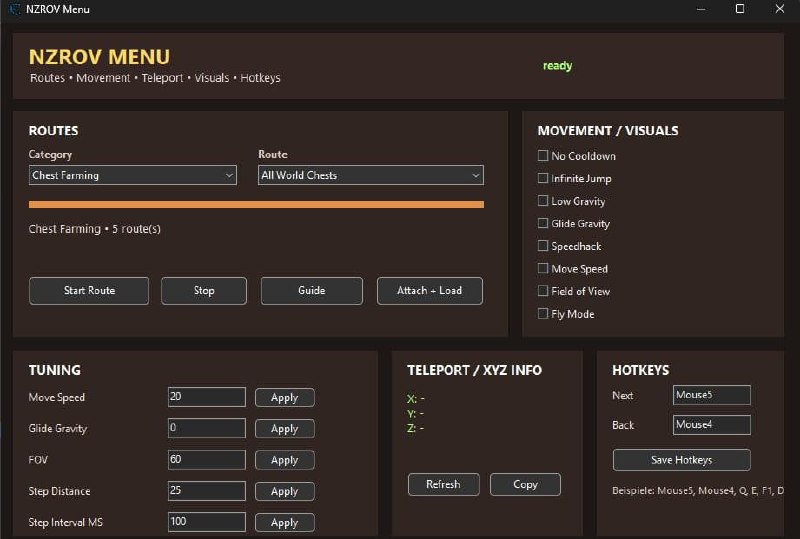Click the FOV input containing 60
Image resolution: width=800 pixels, height=539 pixels.
[x=207, y=459]
